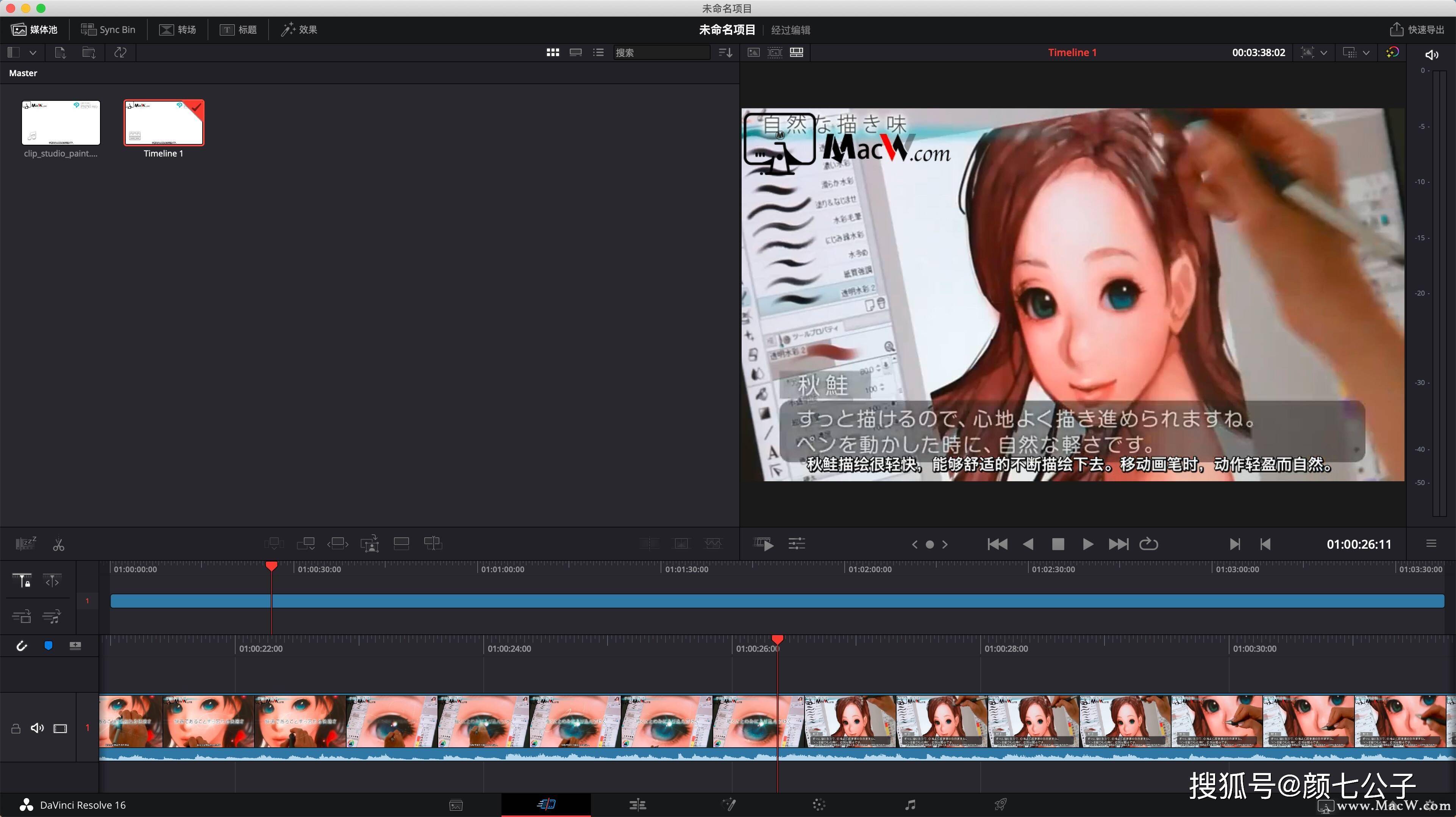This screenshot has width=1456, height=817.
Task: Toggle bypass color grades and effects icon
Action: [x=1392, y=53]
